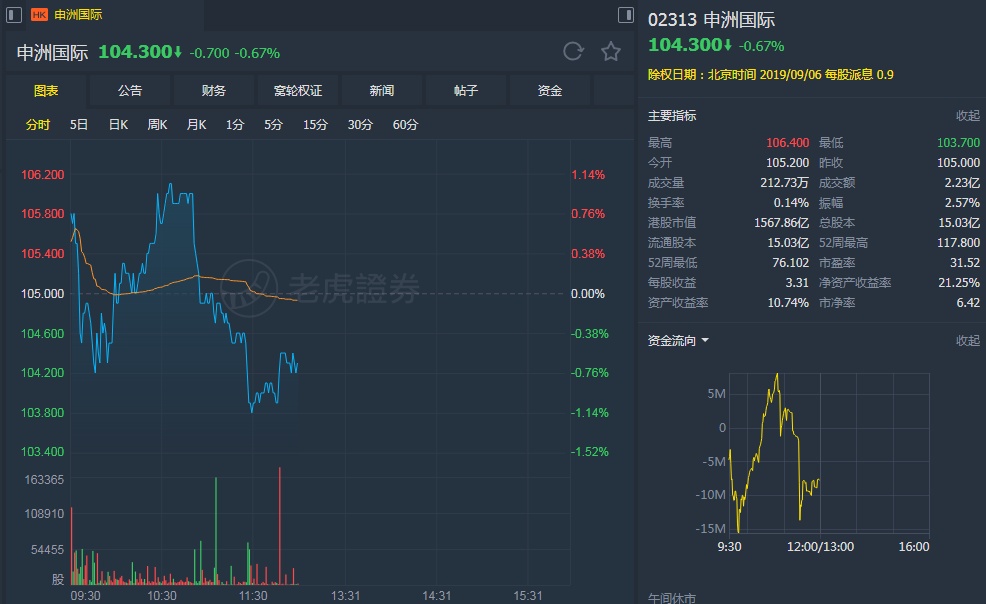Choose the 60分 chart interval
Screen dimensions: 986x604
pyautogui.click(x=406, y=125)
